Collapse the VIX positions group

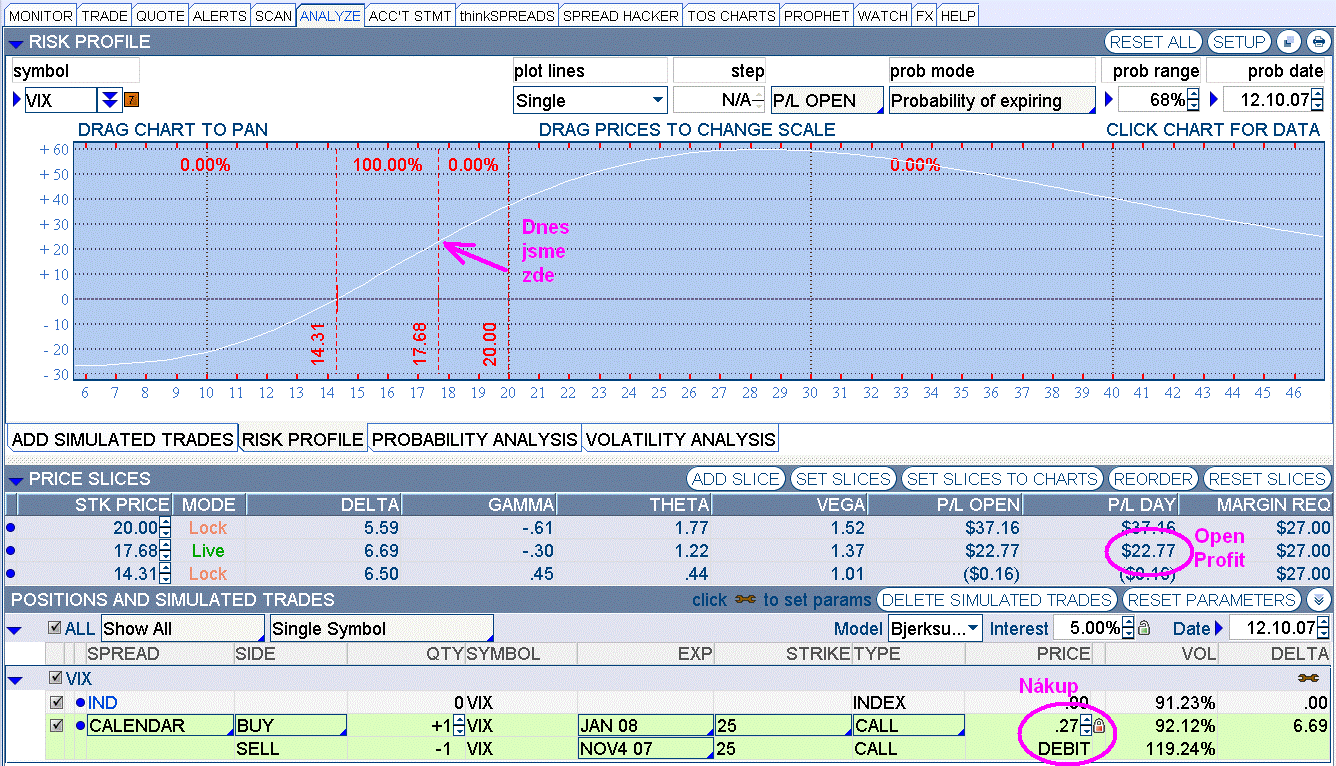pyautogui.click(x=15, y=680)
